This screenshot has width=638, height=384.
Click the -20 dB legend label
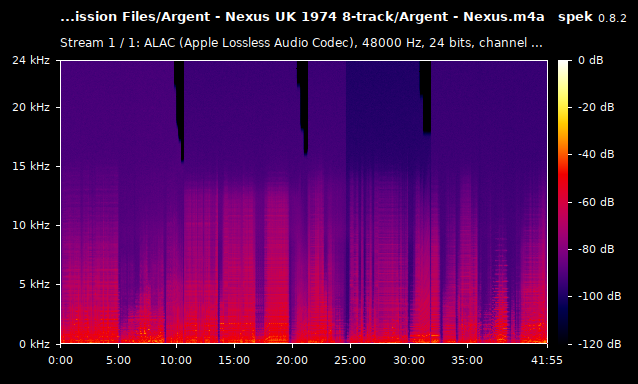click(596, 107)
